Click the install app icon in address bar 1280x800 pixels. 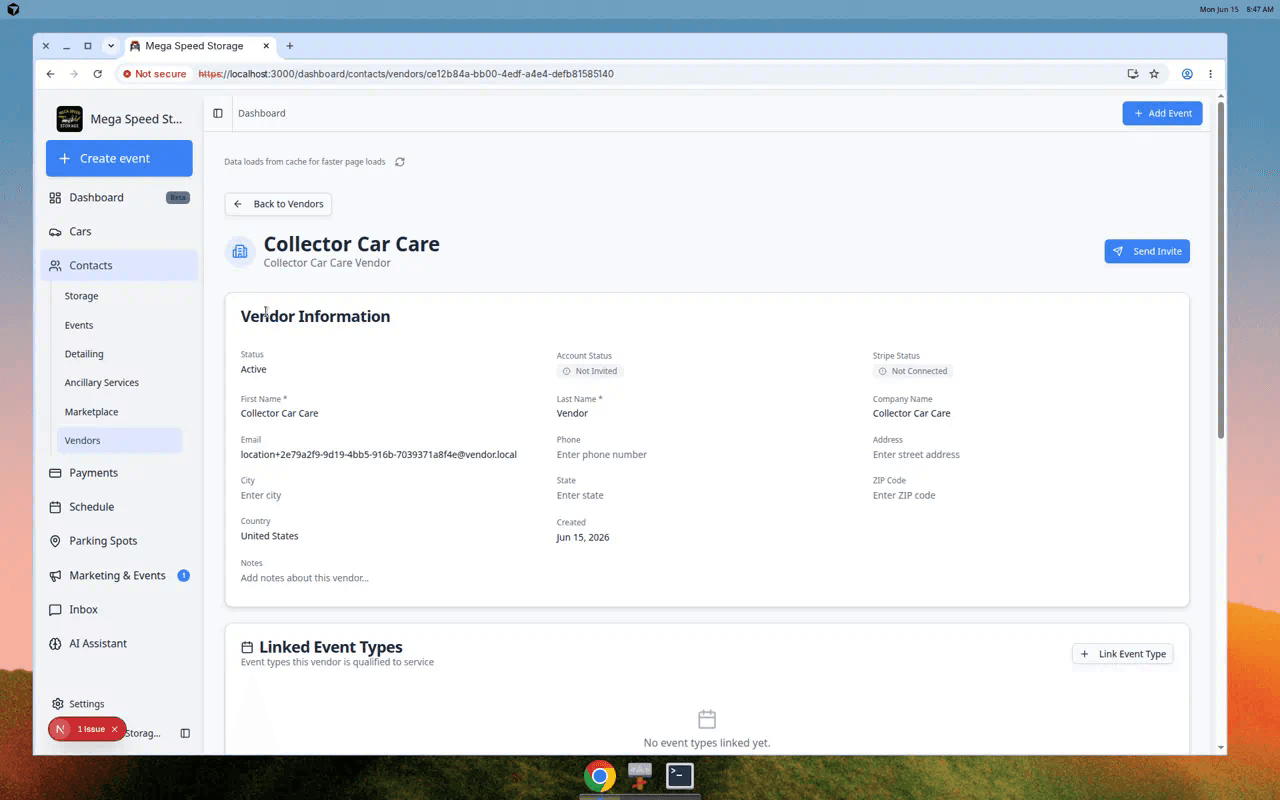(1133, 74)
